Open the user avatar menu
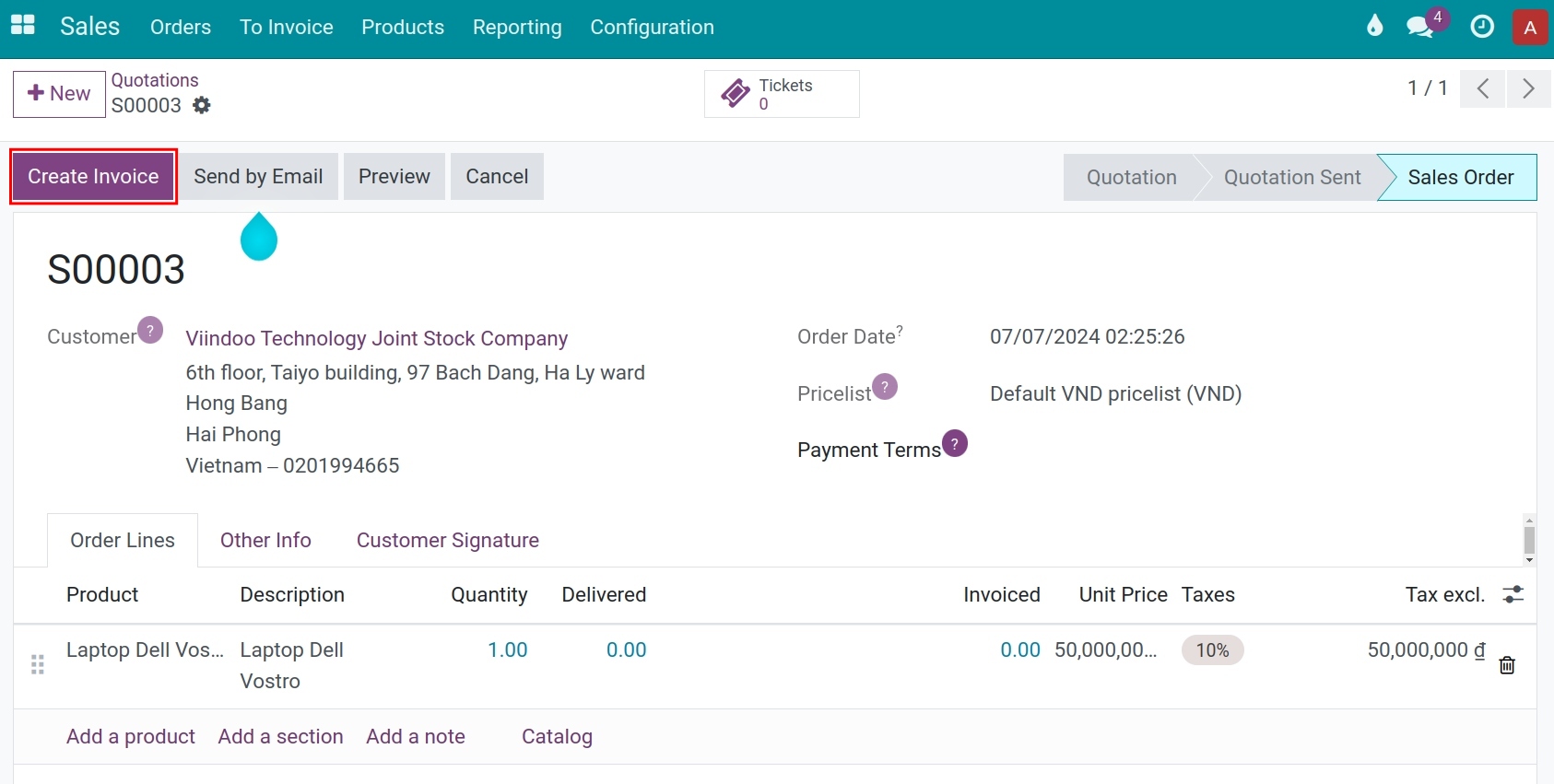 tap(1530, 27)
